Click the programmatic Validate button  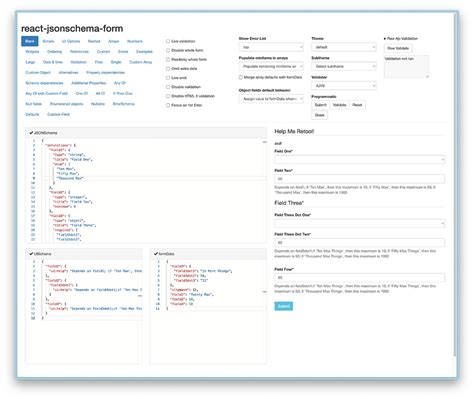point(339,105)
